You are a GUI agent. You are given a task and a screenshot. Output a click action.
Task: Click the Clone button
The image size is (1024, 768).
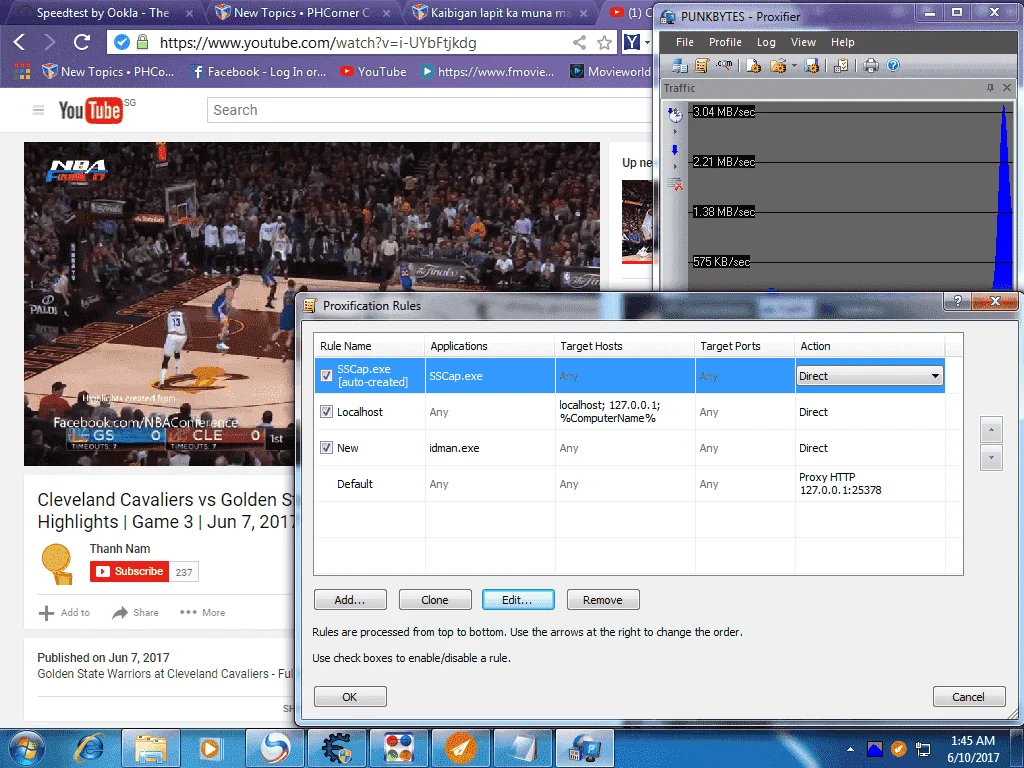coord(435,600)
